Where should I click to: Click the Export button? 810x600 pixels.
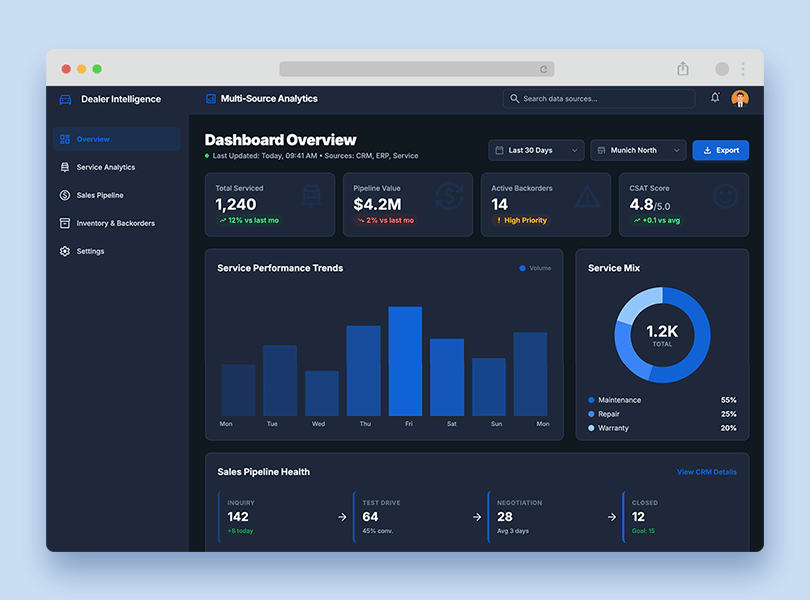[x=720, y=150]
